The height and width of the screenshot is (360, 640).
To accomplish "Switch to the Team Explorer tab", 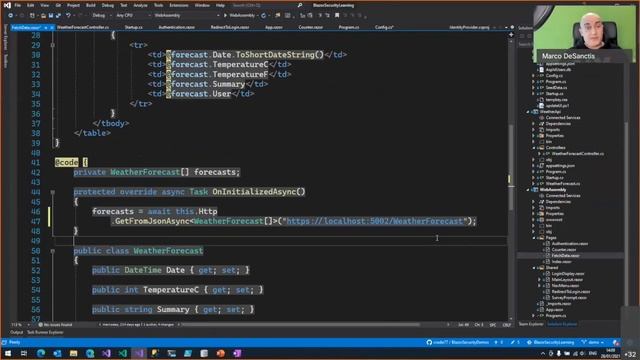I will click(x=531, y=324).
